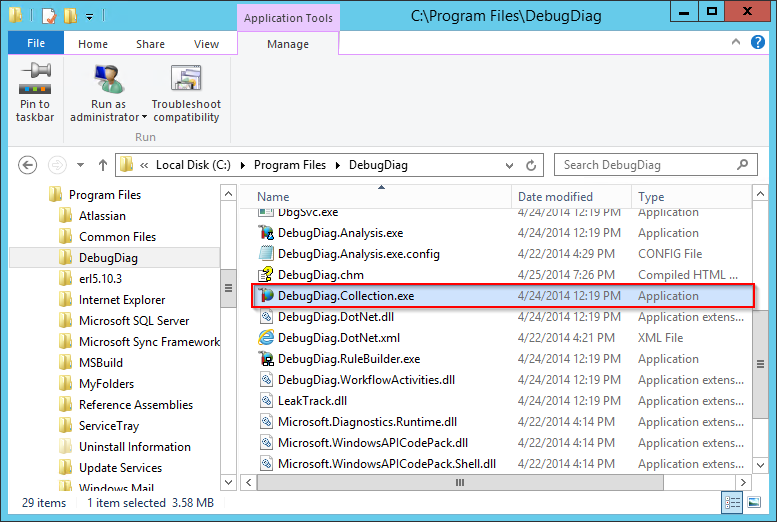The image size is (777, 522).
Task: Go up one folder level arrow
Action: (x=103, y=165)
